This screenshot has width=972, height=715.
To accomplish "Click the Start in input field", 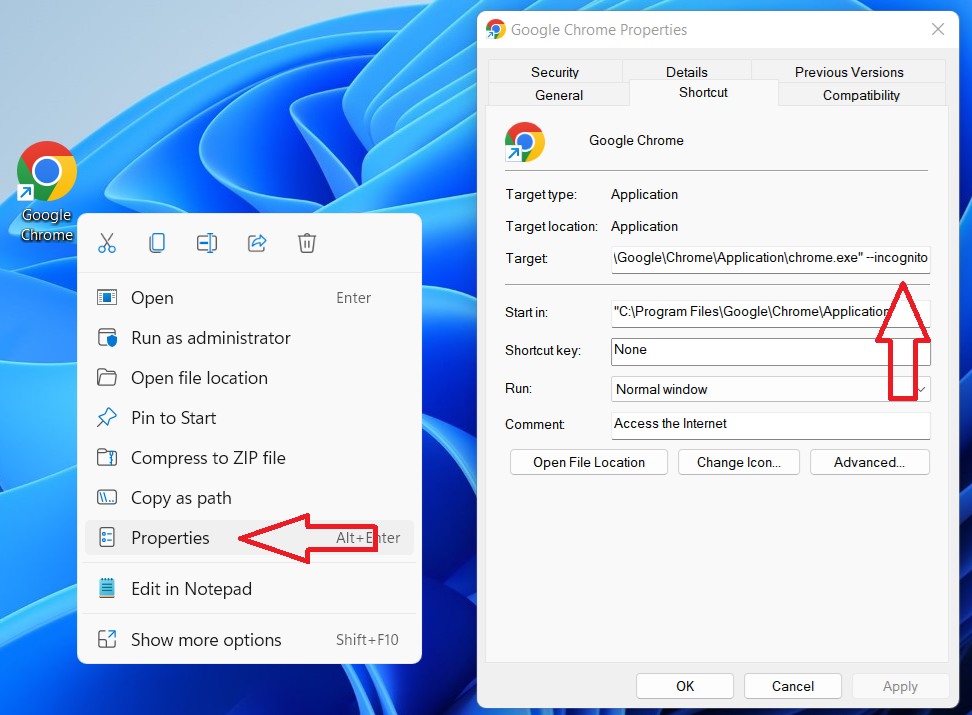I will click(x=771, y=313).
